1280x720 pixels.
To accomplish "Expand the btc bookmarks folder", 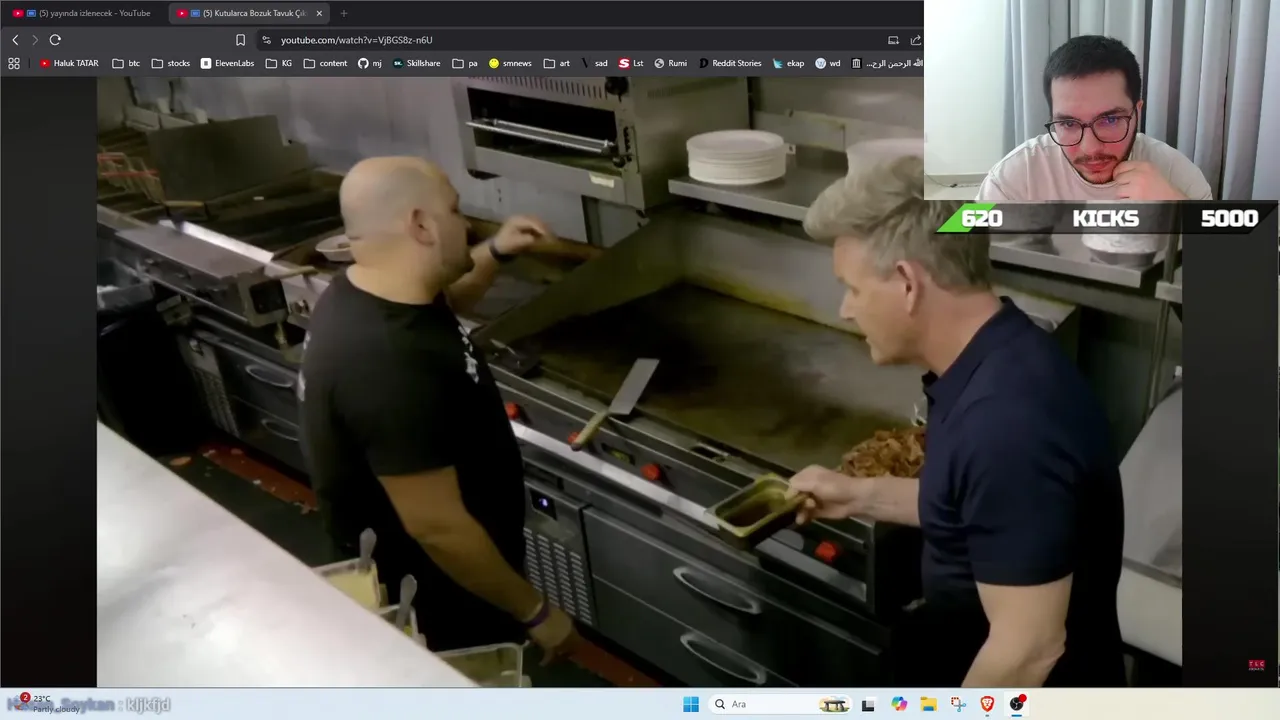I will (126, 63).
